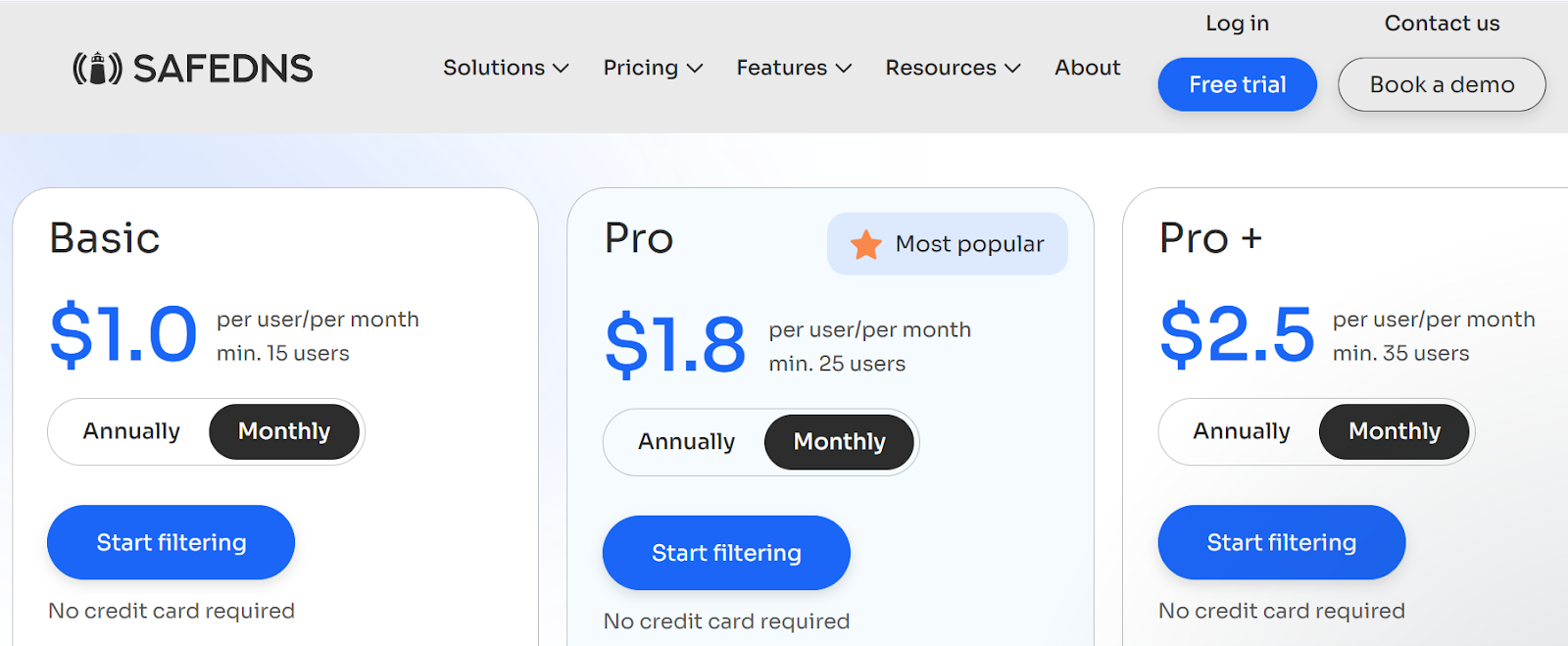Go to the About page
1568x646 pixels.
coord(1087,68)
